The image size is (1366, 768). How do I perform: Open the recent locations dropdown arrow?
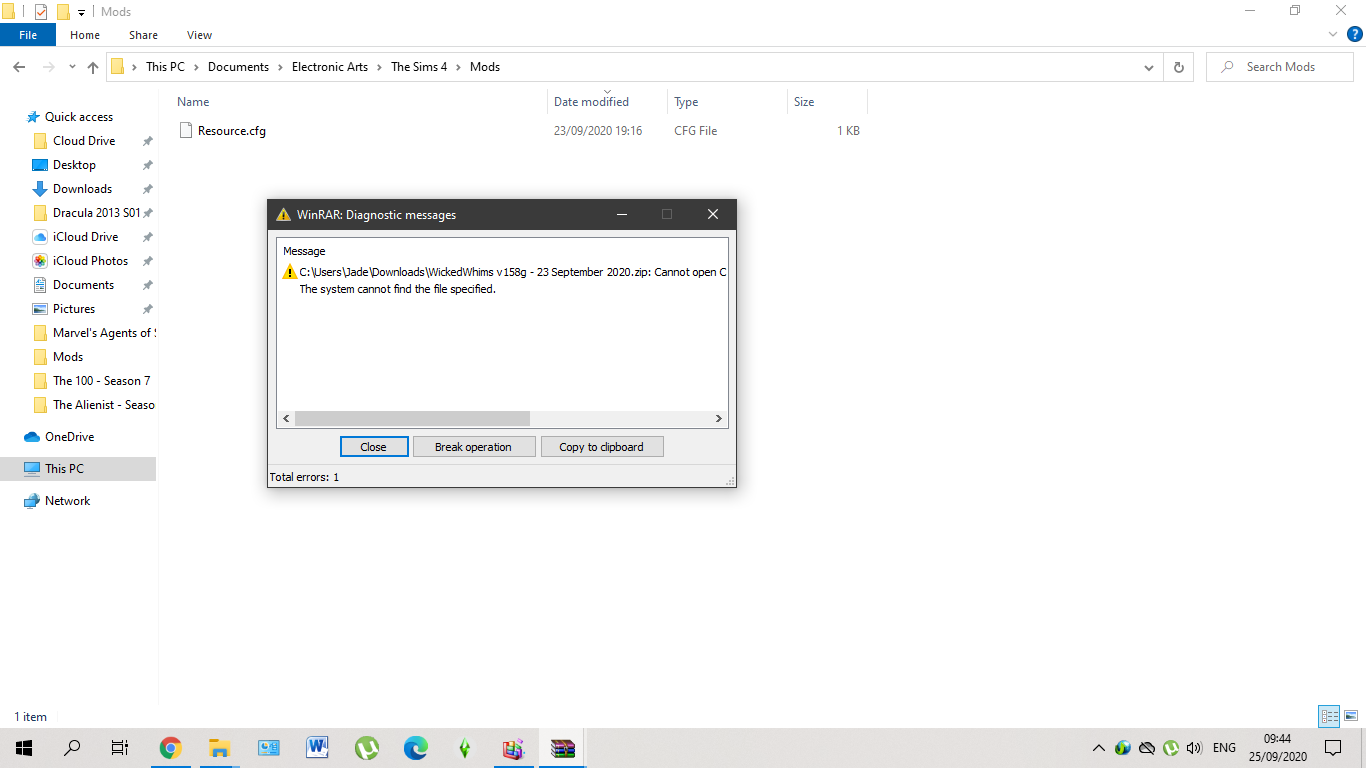click(72, 67)
